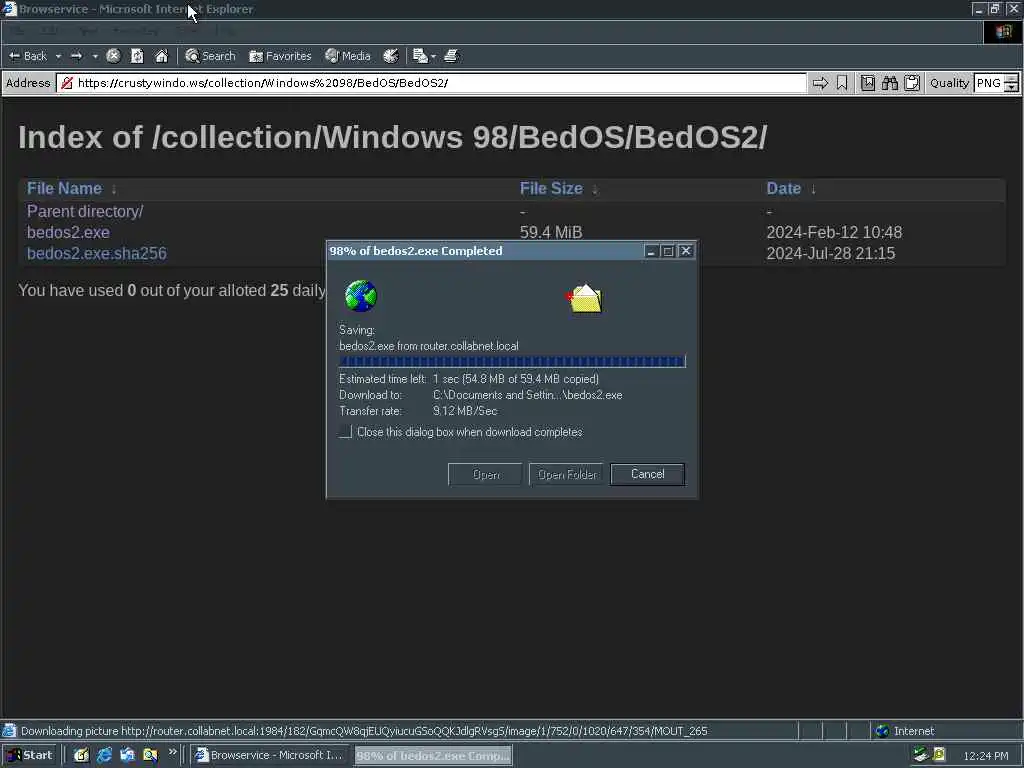Switch to 98% of bedos2.exe taskbar button
This screenshot has height=768, width=1024.
[433, 756]
